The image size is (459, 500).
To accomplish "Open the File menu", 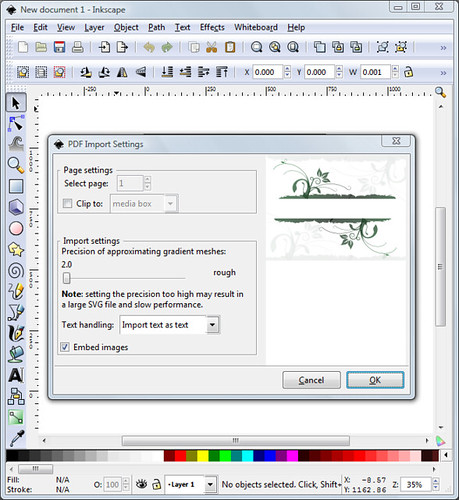I will click(x=17, y=27).
